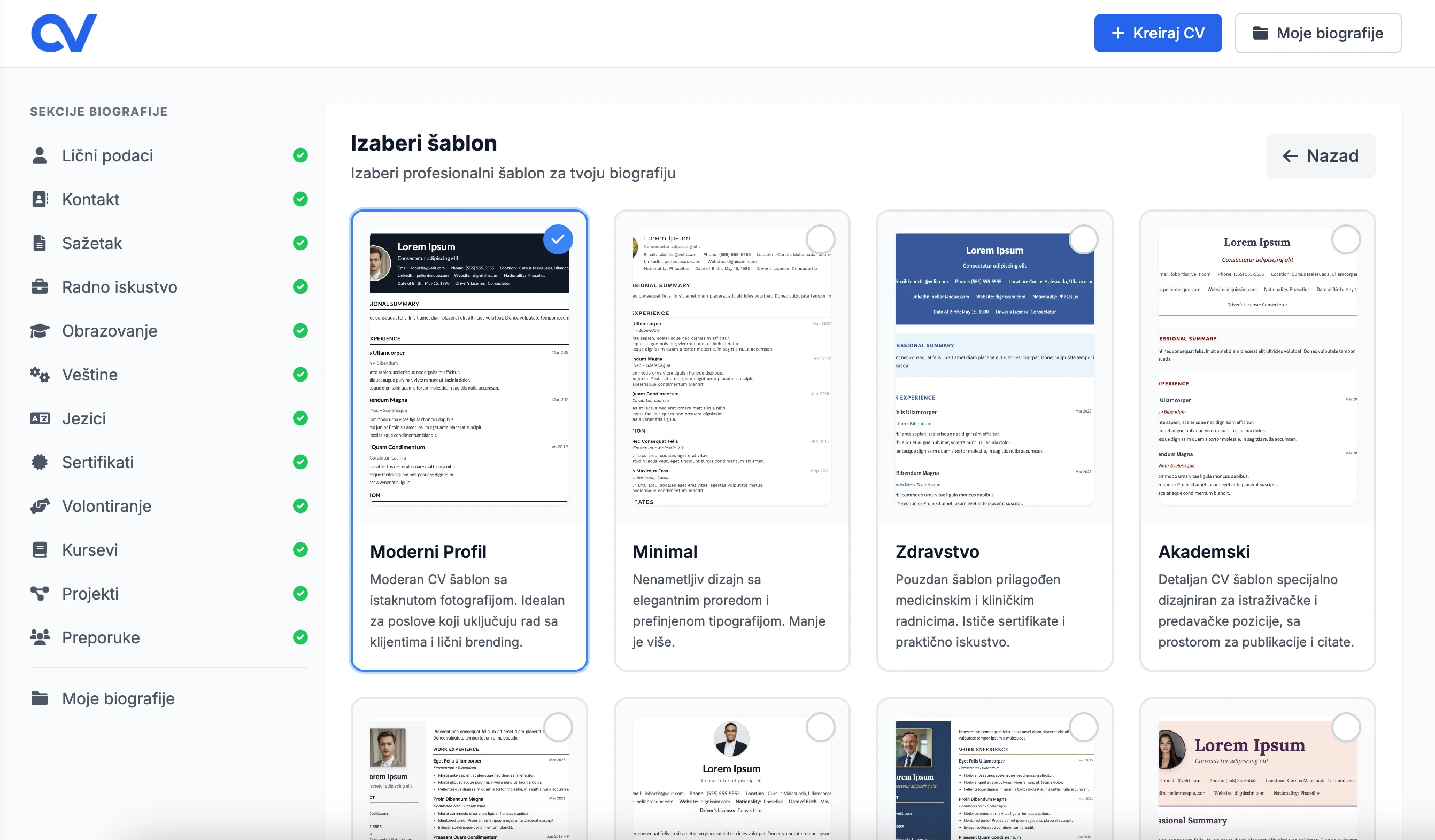The height and width of the screenshot is (840, 1435).
Task: Click the gears icon beside Veštine
Action: coord(39,375)
